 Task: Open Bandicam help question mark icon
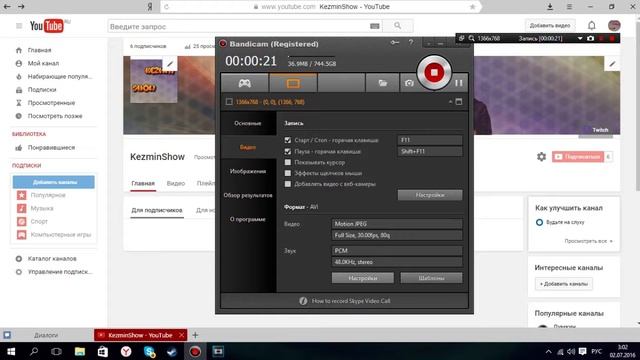pos(411,42)
